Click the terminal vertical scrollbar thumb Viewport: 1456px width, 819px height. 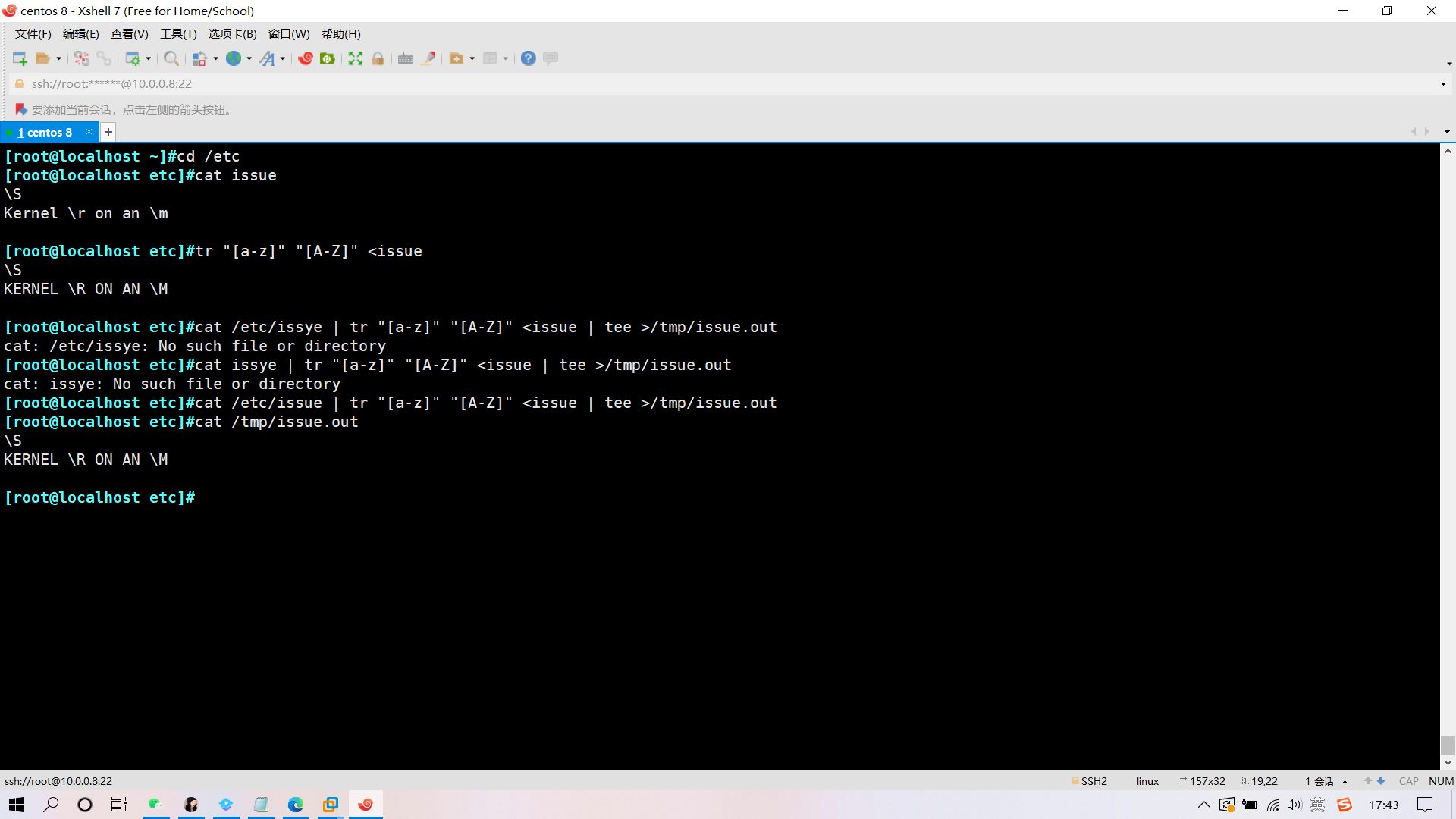coord(1448,745)
